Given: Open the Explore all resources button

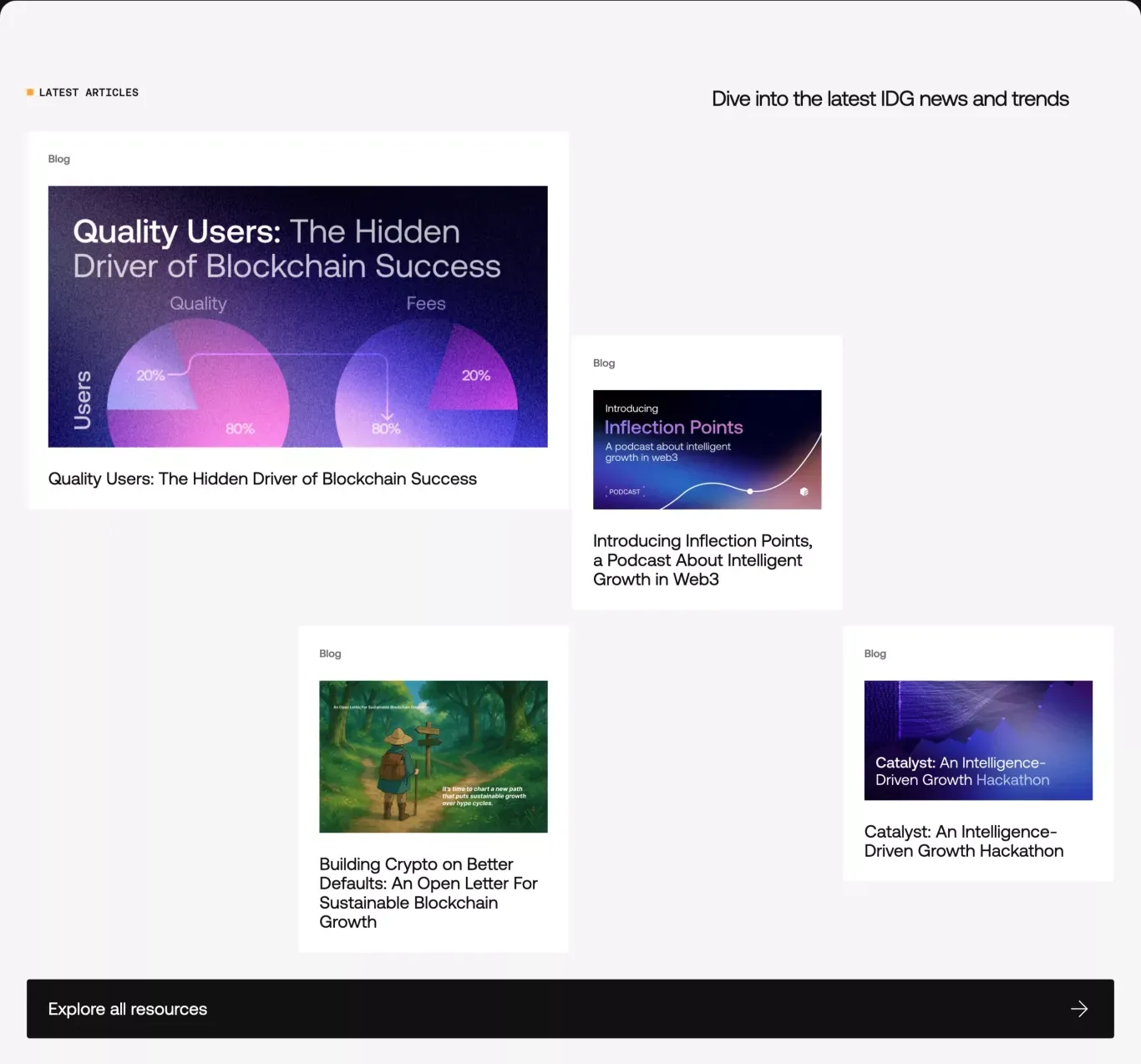Looking at the screenshot, I should click(570, 1009).
